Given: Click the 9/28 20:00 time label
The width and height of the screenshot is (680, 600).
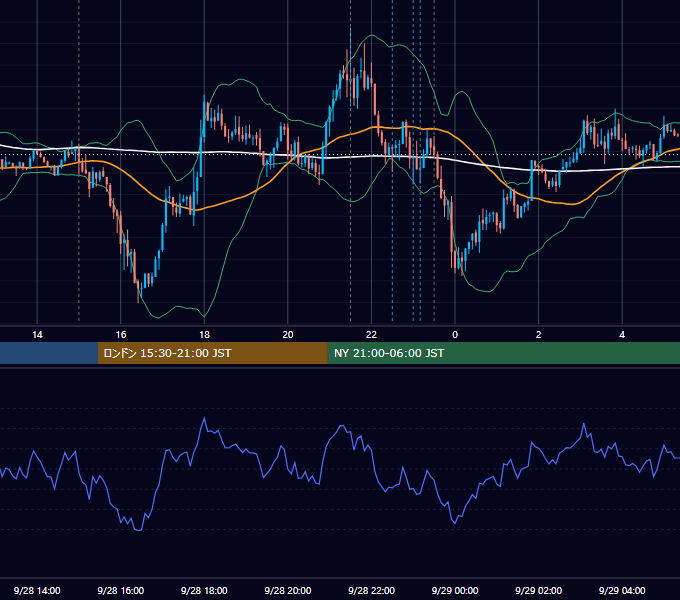Looking at the screenshot, I should pyautogui.click(x=288, y=590).
